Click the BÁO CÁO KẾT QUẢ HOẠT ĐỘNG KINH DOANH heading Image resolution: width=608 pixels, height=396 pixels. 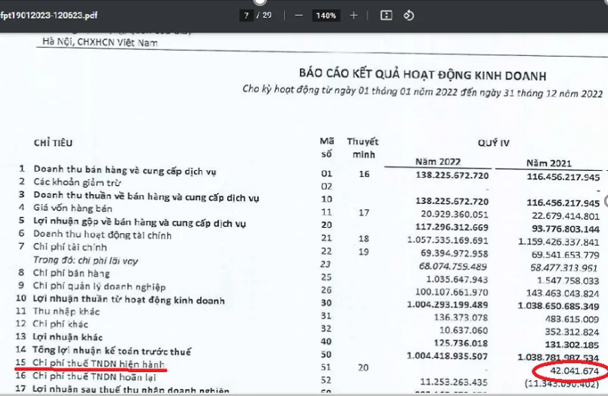[x=422, y=74]
